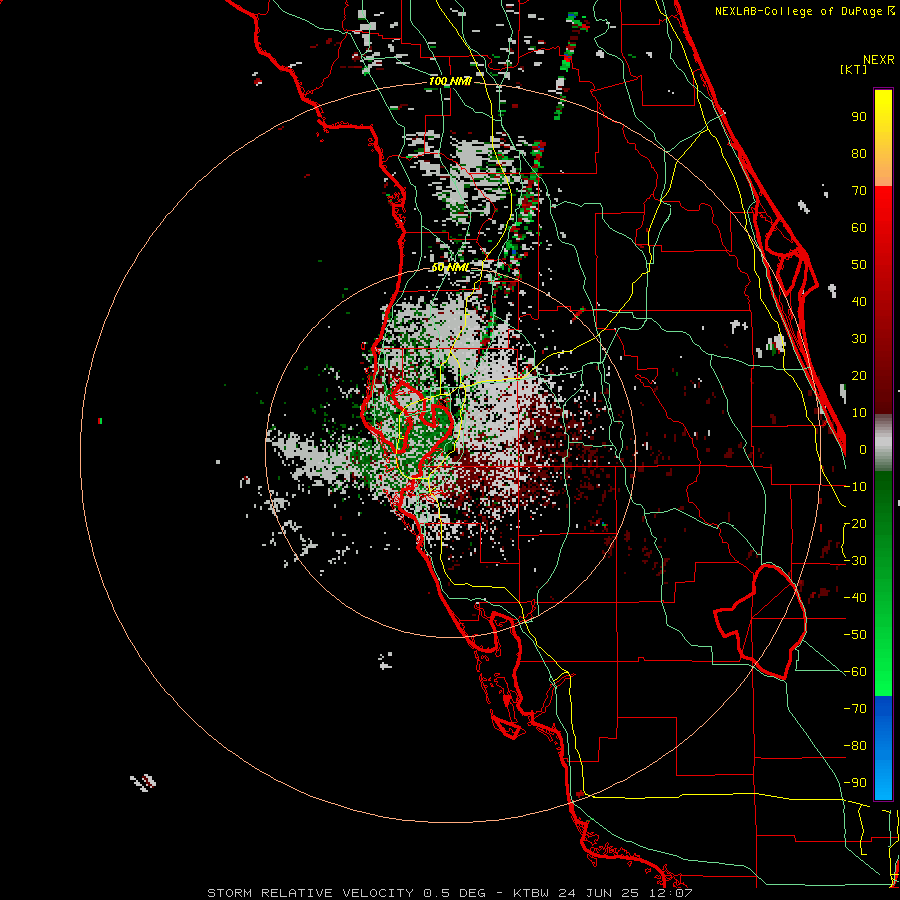Click the positive 70 kt scale value
This screenshot has width=900, height=900.
[x=859, y=191]
